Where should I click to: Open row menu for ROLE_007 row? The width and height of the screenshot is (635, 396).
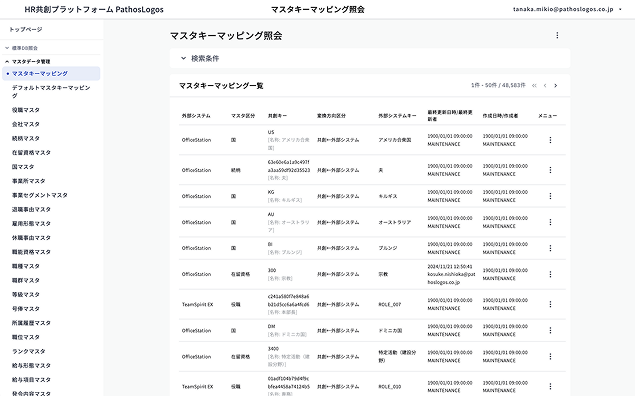[550, 304]
